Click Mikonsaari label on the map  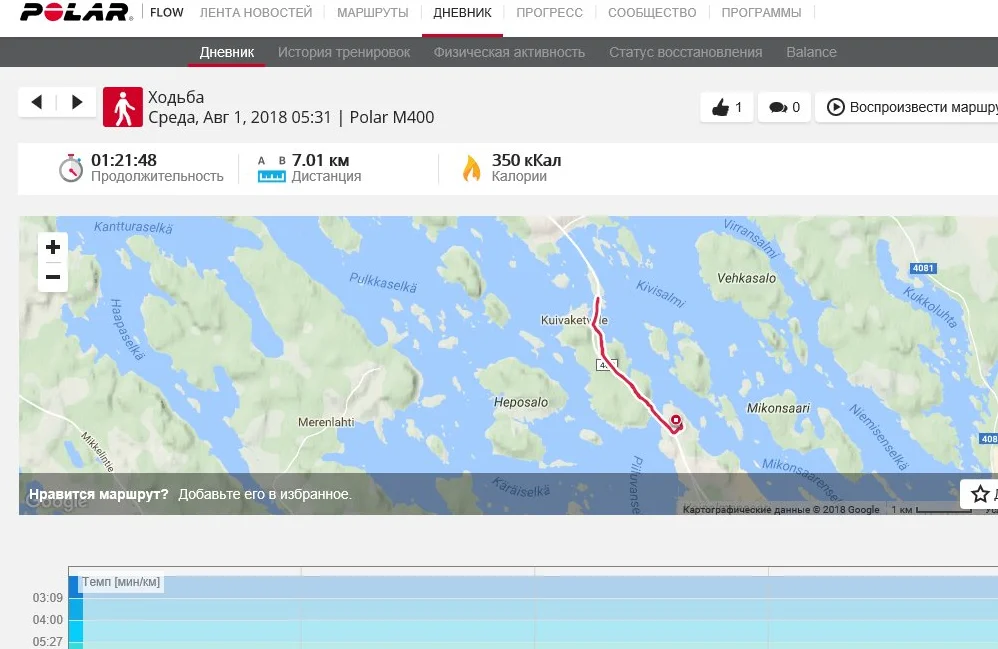pos(778,408)
